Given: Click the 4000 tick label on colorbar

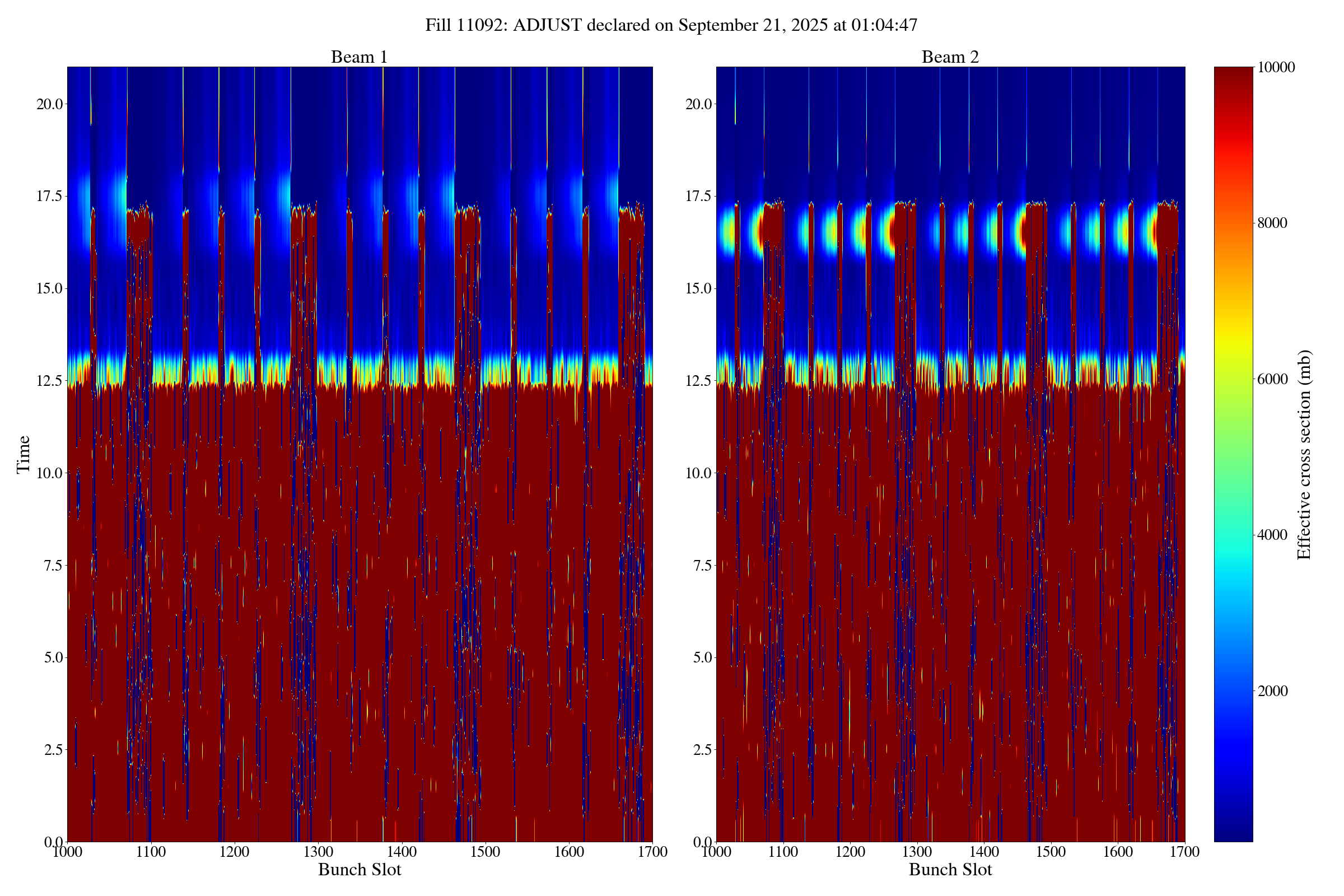Looking at the screenshot, I should point(1272,535).
